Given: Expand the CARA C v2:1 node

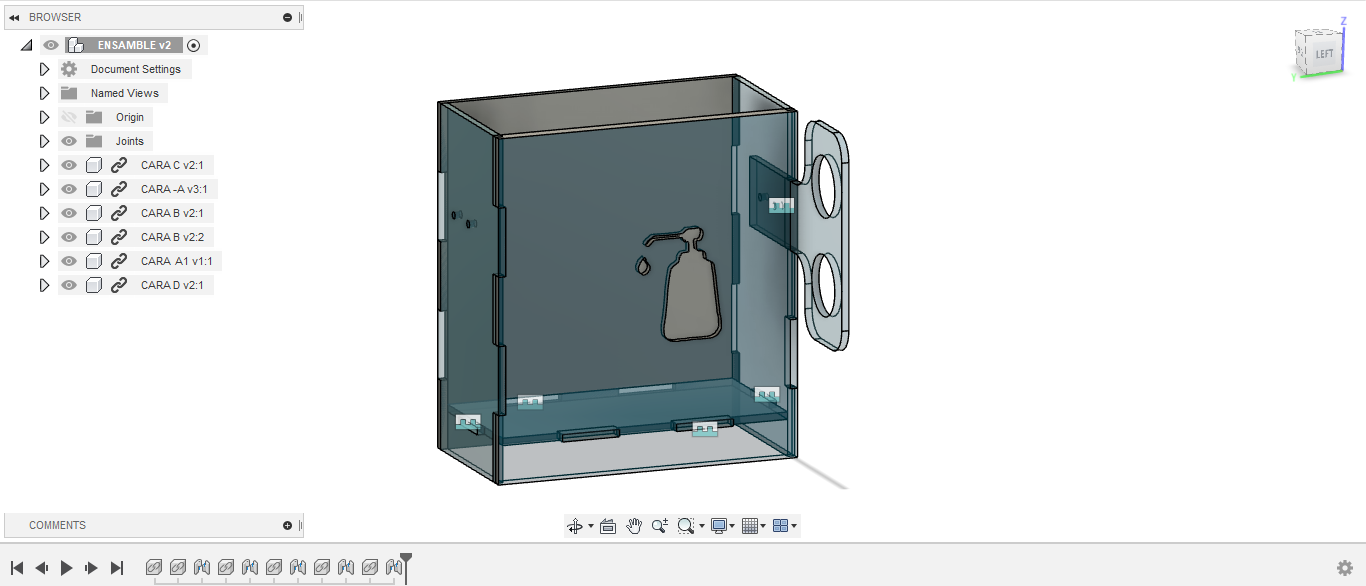Looking at the screenshot, I should coord(44,165).
